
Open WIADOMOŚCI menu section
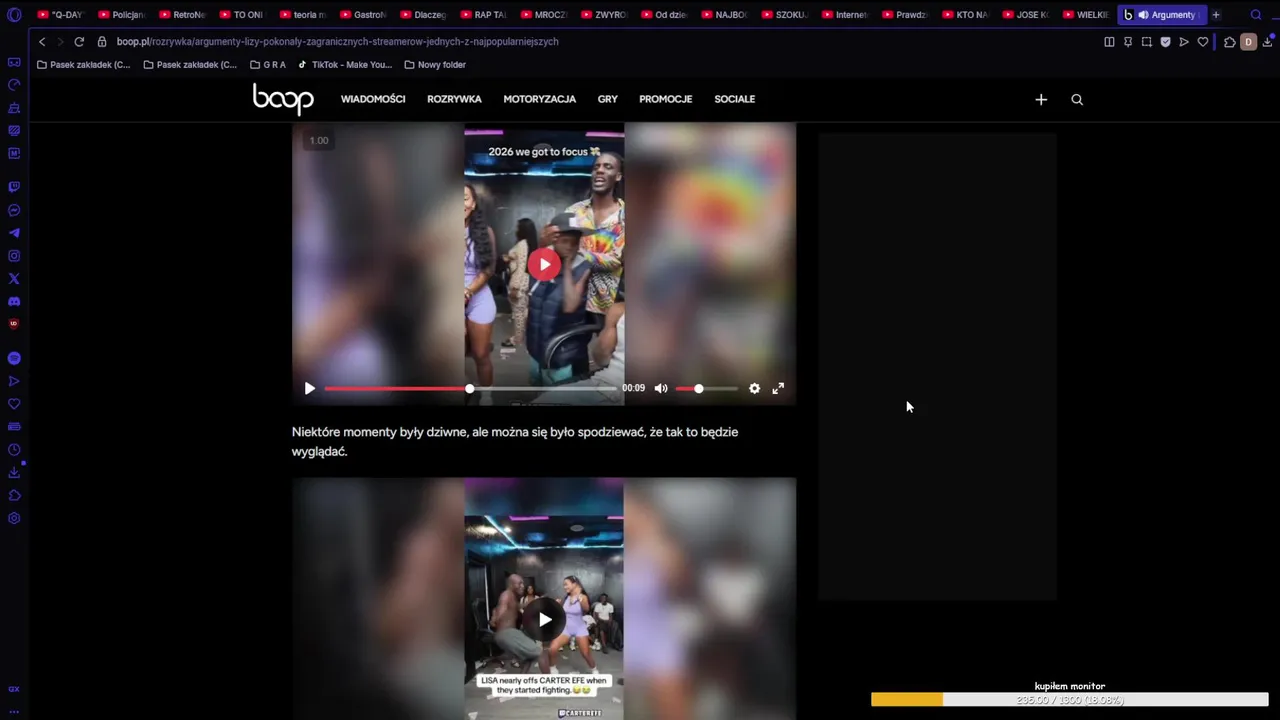[373, 99]
